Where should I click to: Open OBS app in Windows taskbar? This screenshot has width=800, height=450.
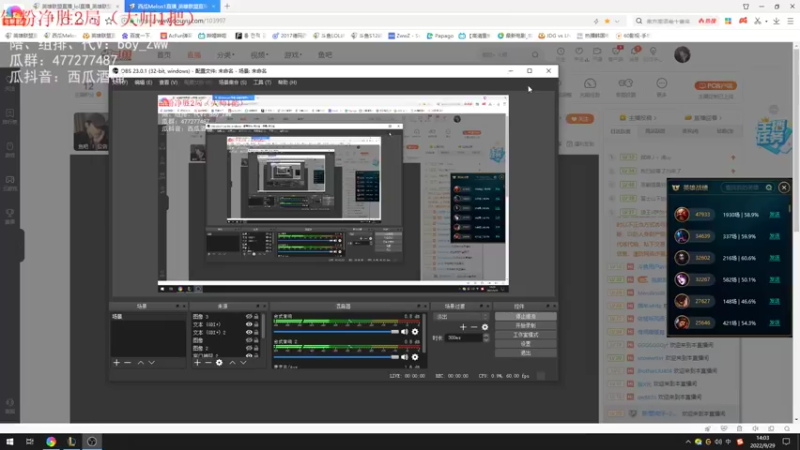tap(92, 441)
